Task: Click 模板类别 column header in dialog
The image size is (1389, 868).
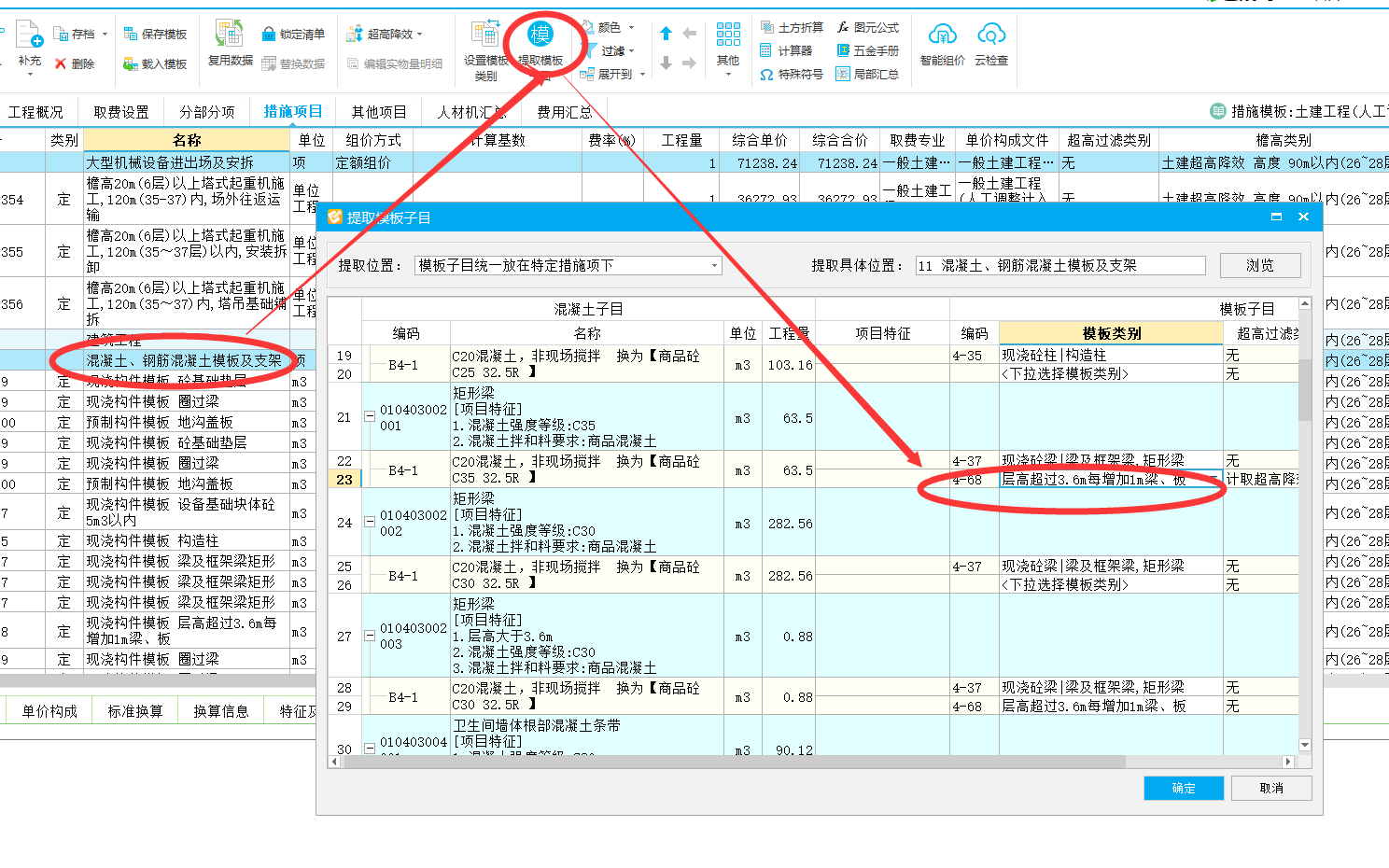Action: coord(1111,333)
